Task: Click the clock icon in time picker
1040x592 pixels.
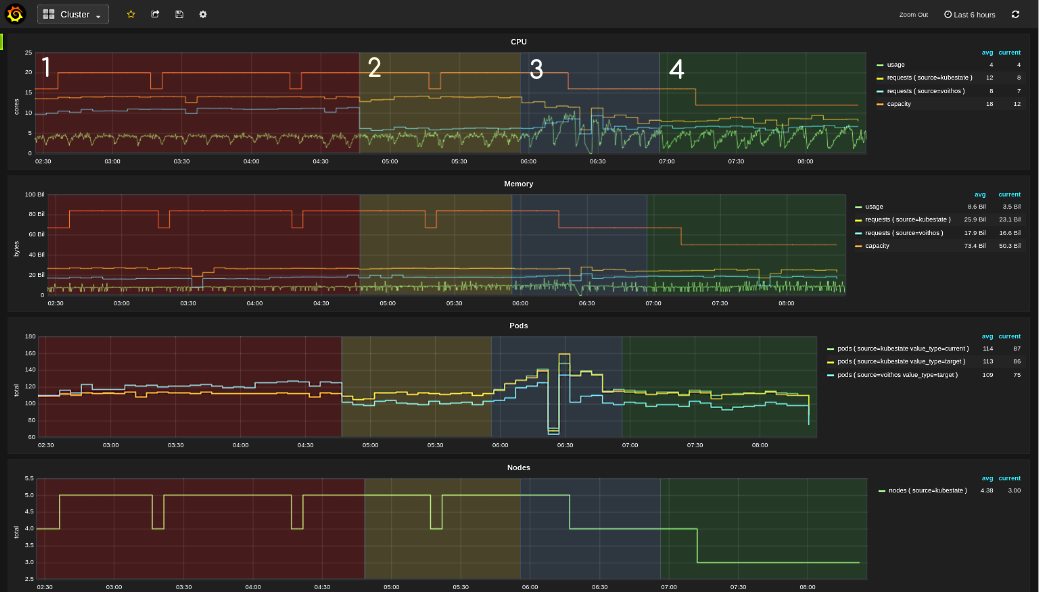Action: [947, 14]
